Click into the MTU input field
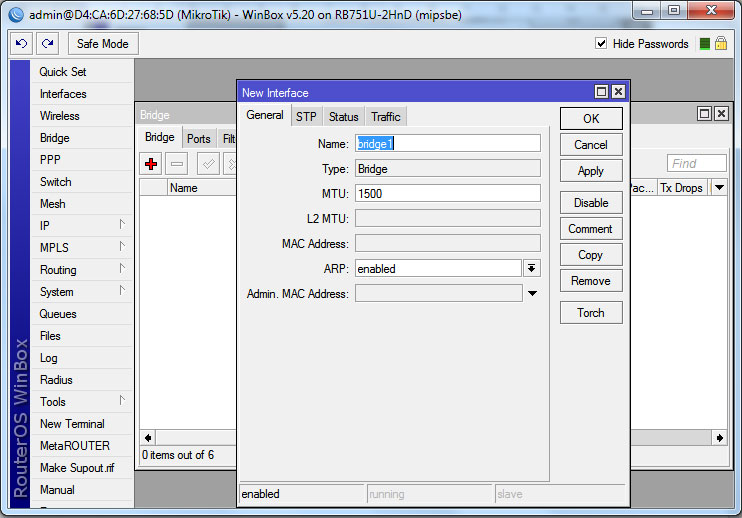This screenshot has height=518, width=742. tap(447, 193)
